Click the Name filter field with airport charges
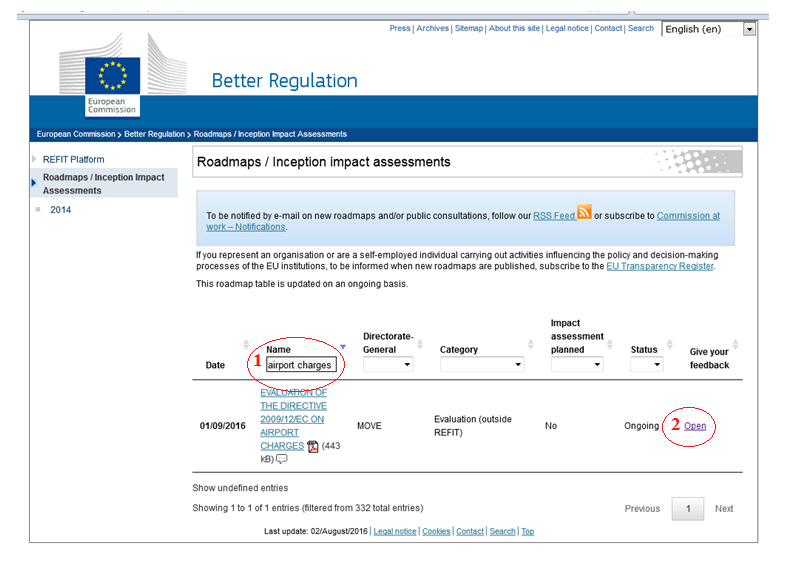The width and height of the screenshot is (805, 564). 301,364
